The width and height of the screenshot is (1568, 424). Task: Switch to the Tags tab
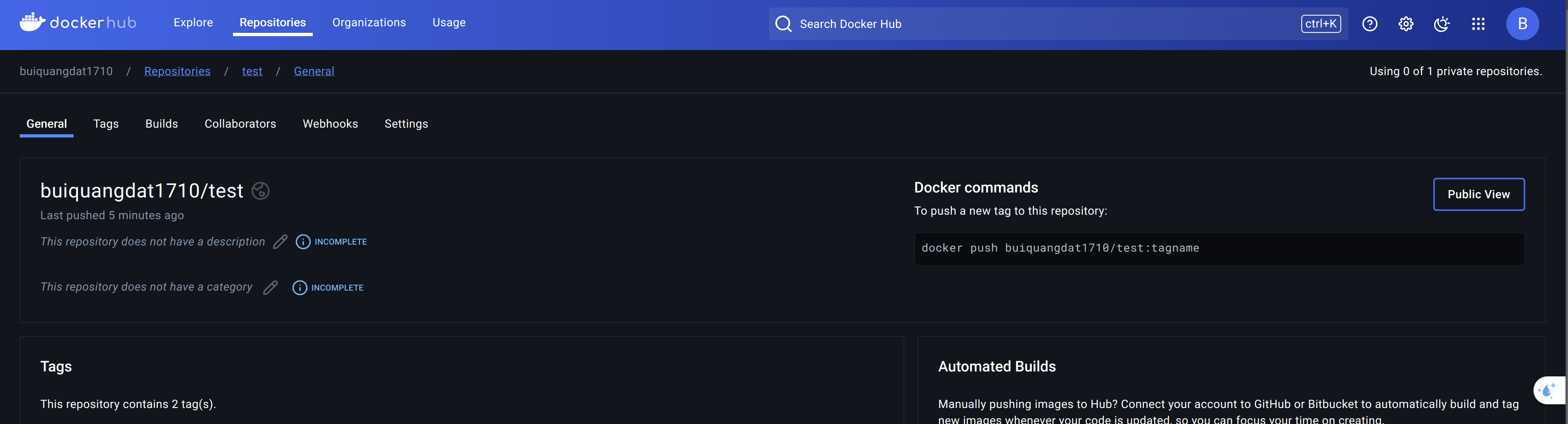point(106,124)
